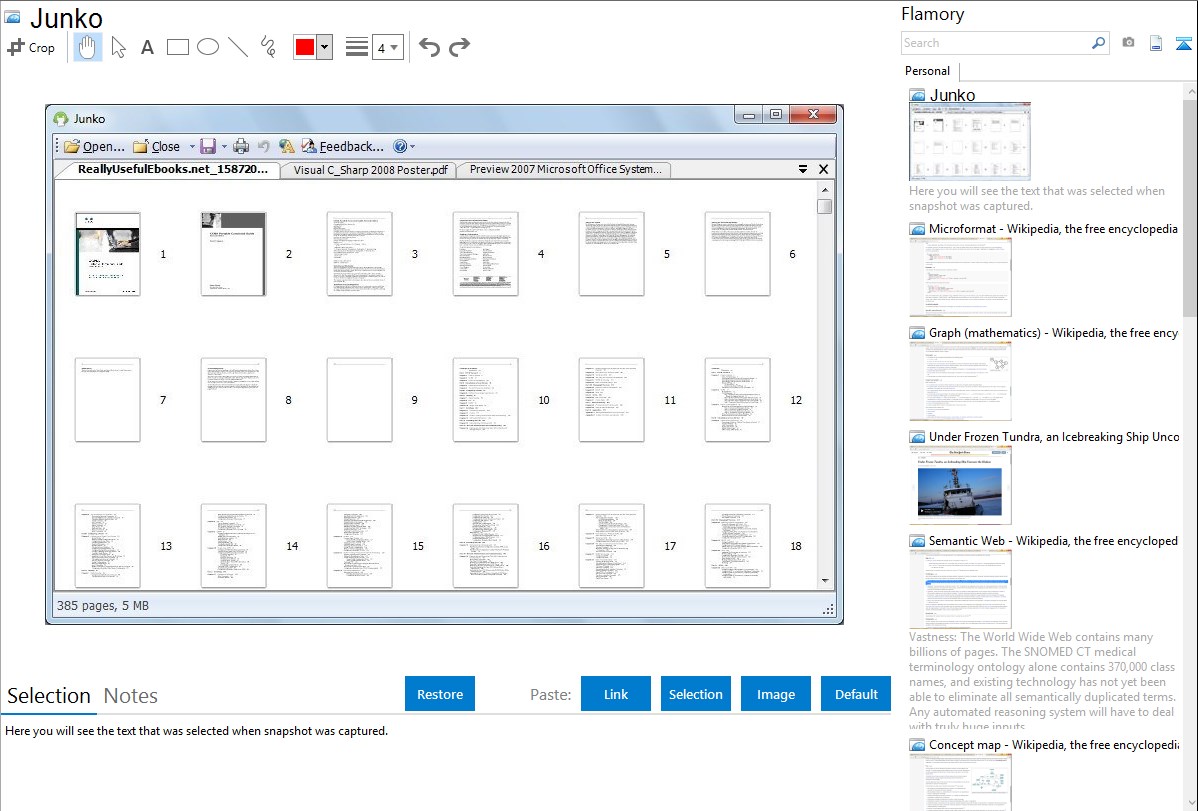Pick the text annotation tool A
1198x811 pixels.
pyautogui.click(x=147, y=47)
